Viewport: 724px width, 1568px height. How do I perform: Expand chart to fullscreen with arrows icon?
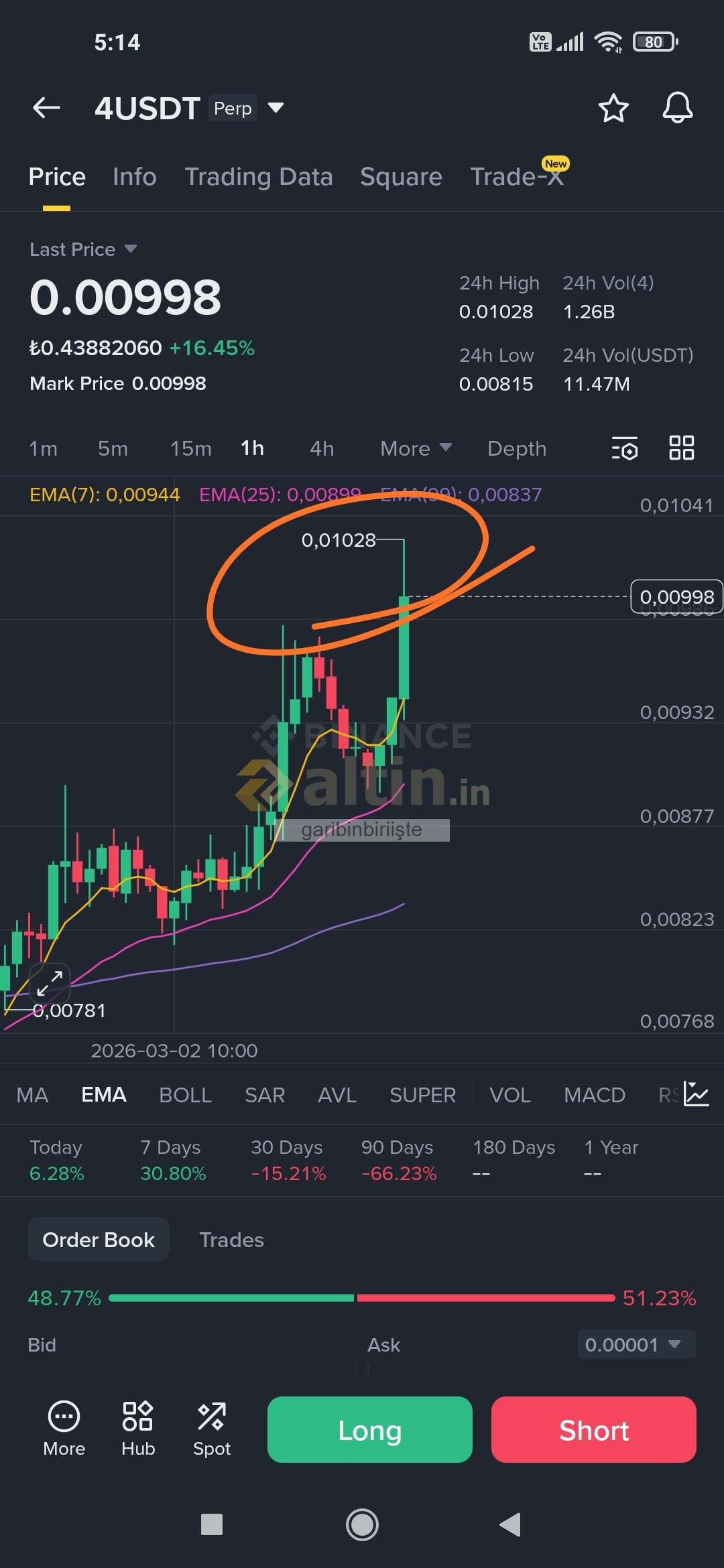point(50,983)
